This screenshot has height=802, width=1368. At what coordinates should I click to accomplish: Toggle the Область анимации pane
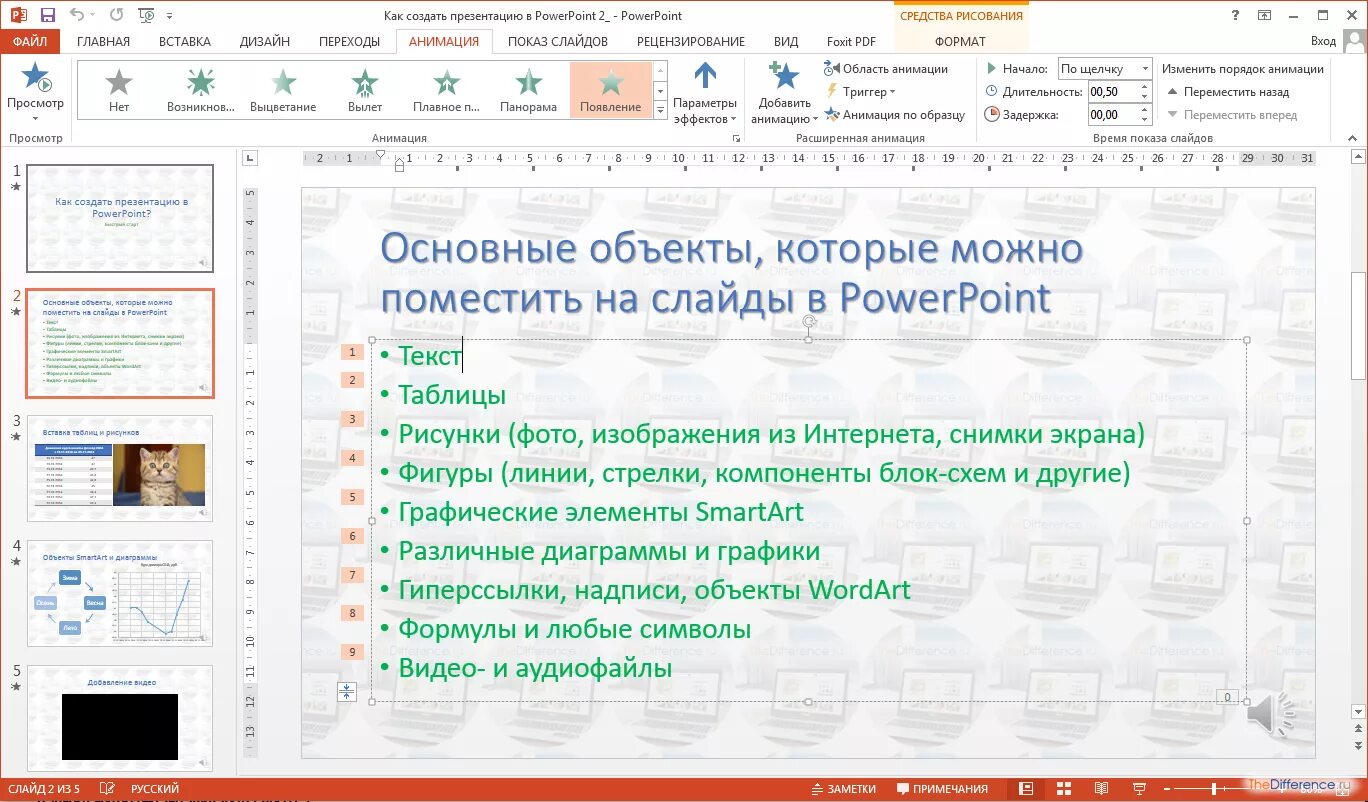pyautogui.click(x=886, y=69)
